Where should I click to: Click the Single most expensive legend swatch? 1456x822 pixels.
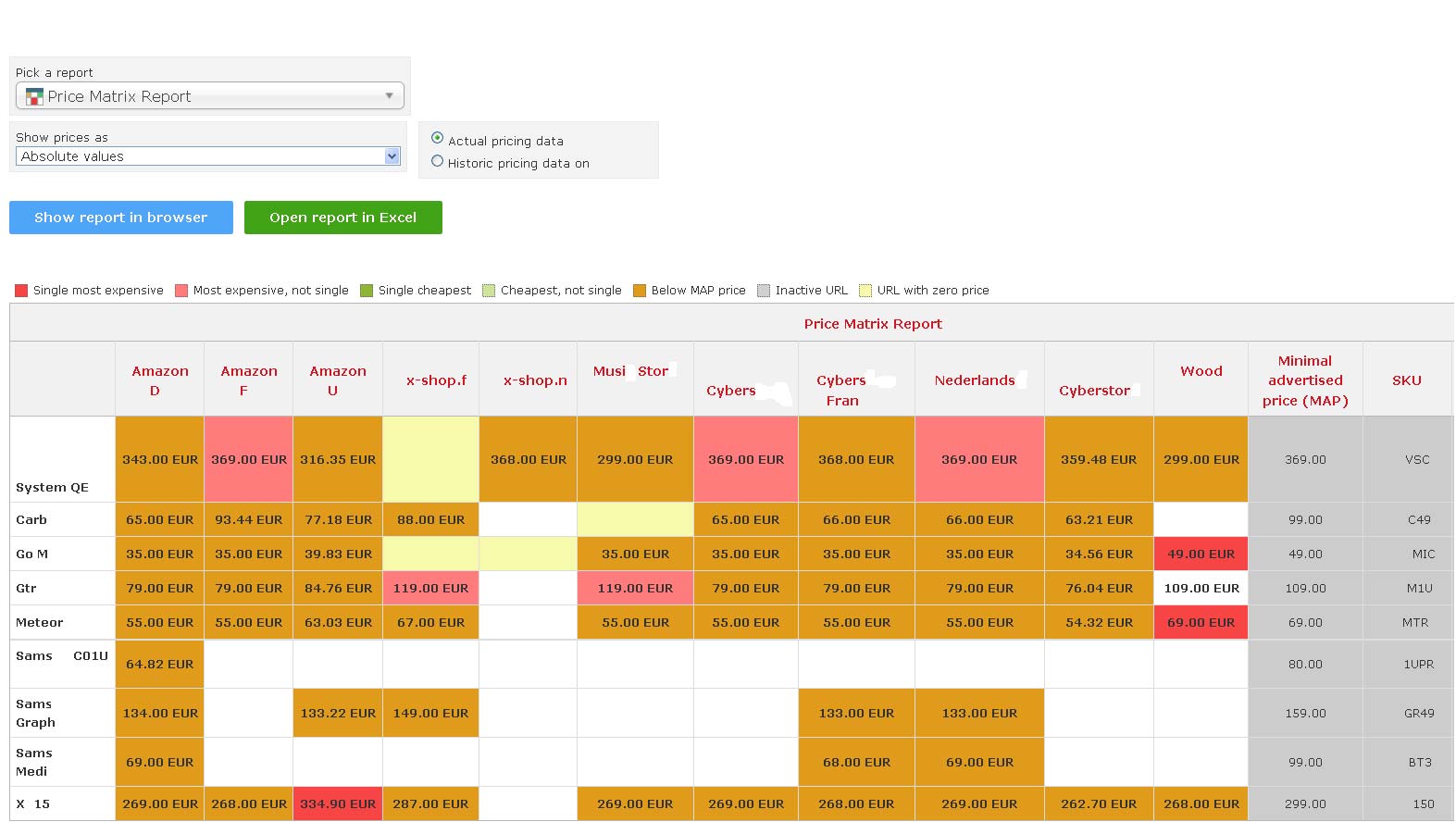21,291
